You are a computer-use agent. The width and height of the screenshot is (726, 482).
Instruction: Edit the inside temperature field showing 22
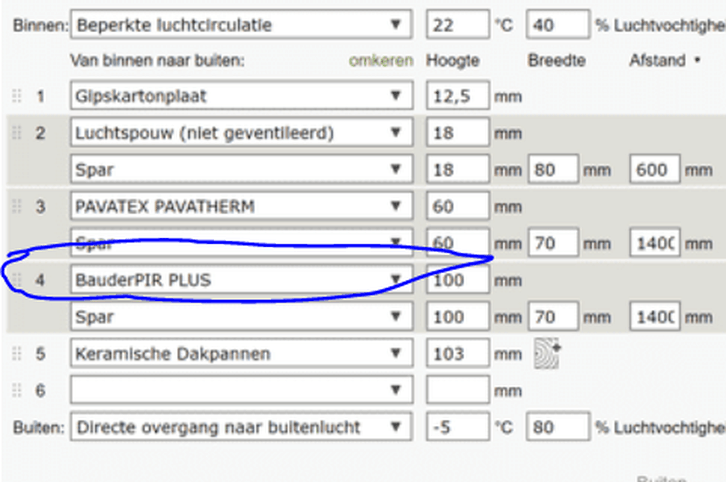pos(457,25)
